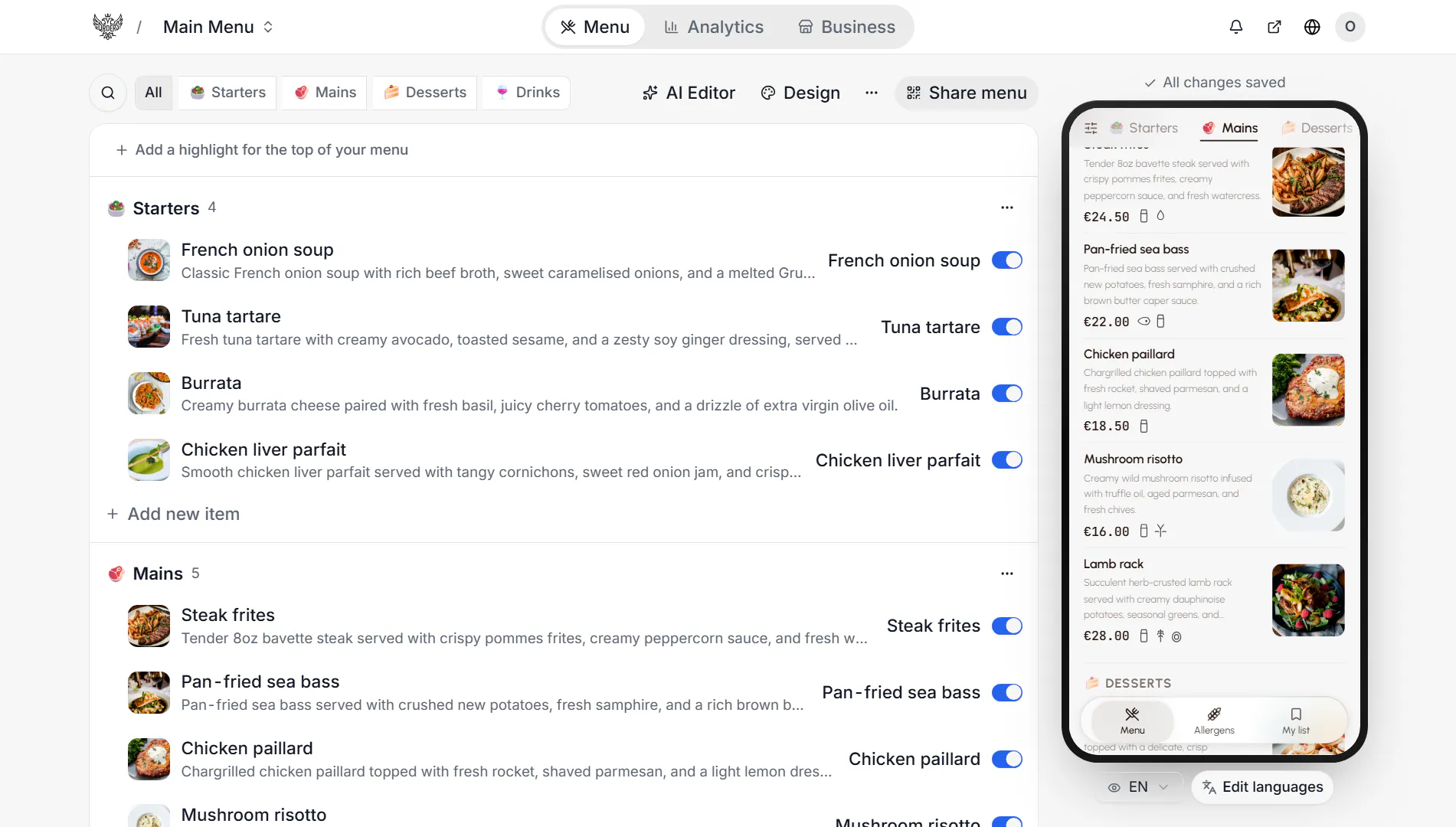
Task: Open Design palette settings
Action: [x=800, y=93]
